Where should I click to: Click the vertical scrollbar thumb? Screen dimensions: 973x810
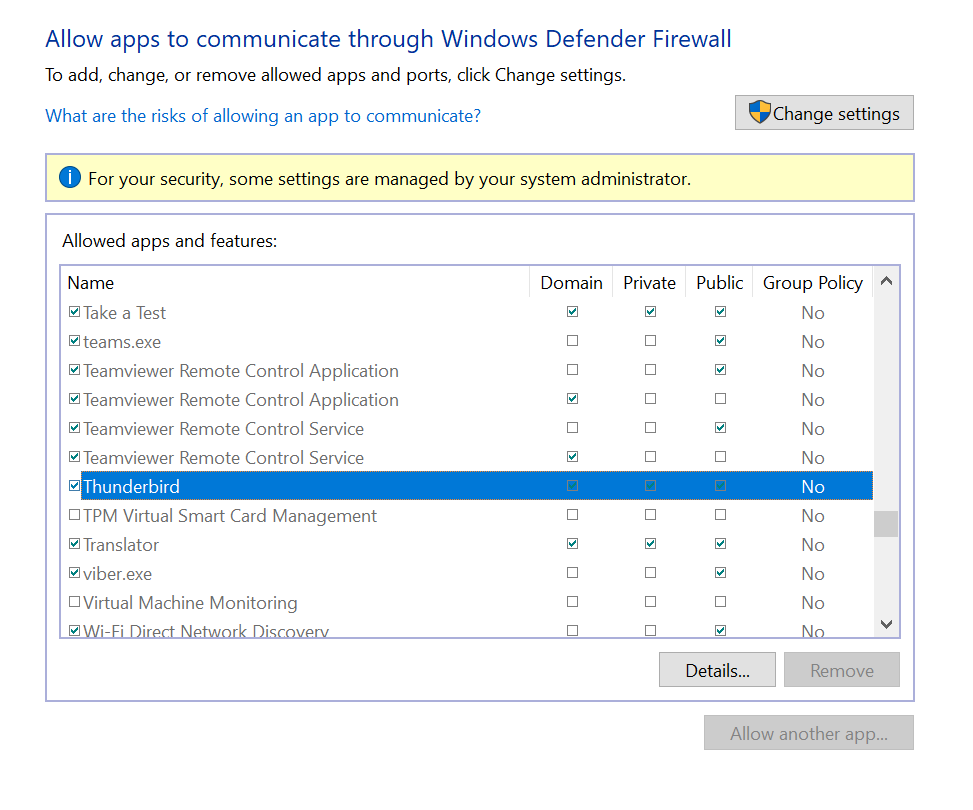pyautogui.click(x=886, y=524)
